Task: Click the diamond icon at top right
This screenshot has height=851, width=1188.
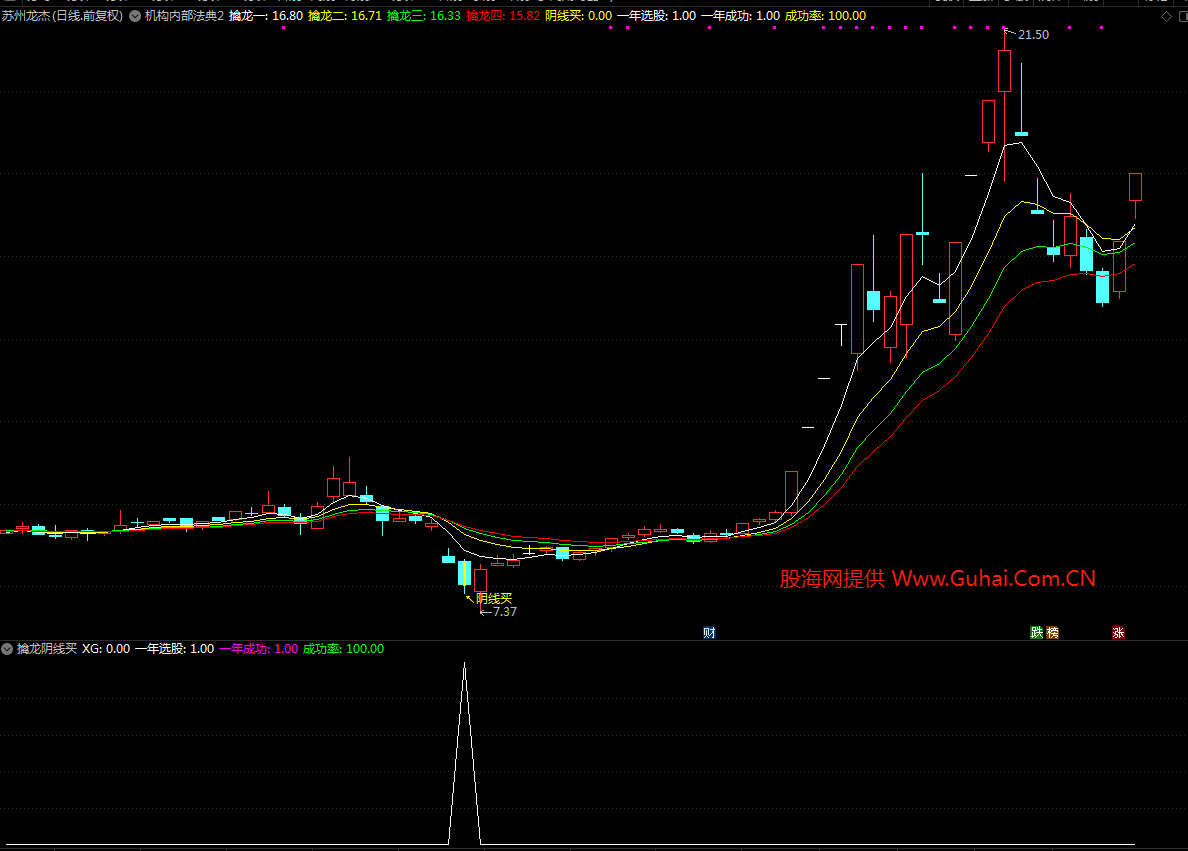Action: [1166, 16]
